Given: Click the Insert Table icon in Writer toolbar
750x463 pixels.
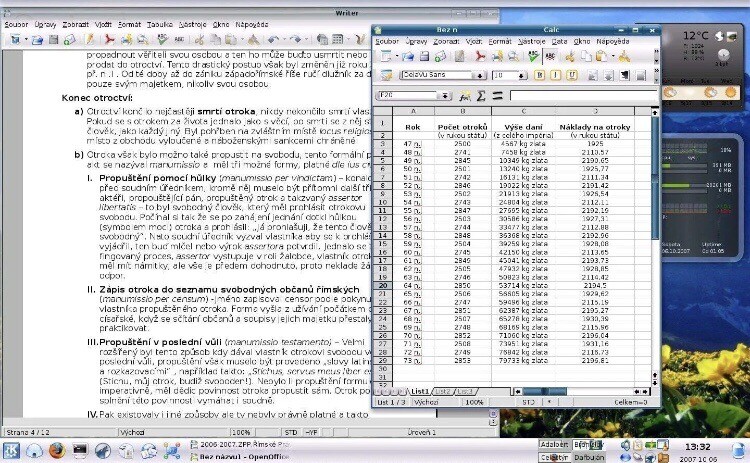Looking at the screenshot, I should 338,40.
